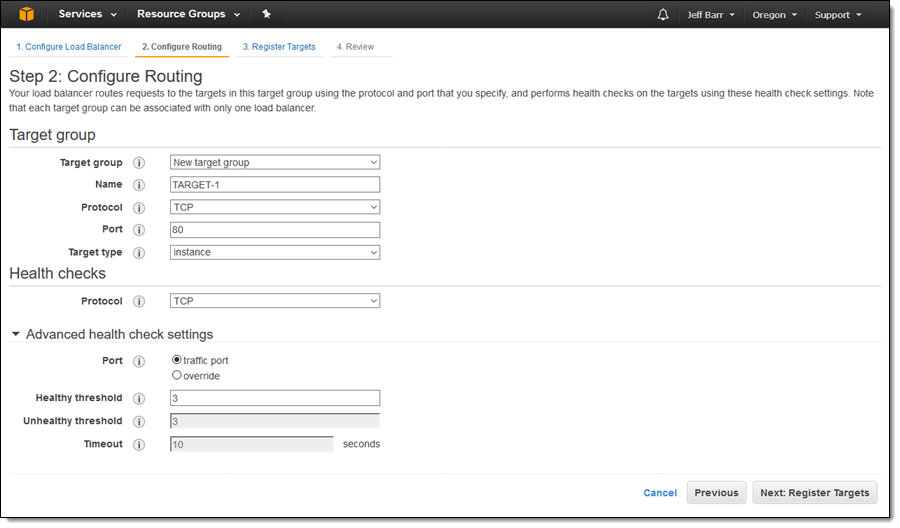Click info icon beside Name field
Image resolution: width=900 pixels, height=528 pixels.
click(139, 185)
